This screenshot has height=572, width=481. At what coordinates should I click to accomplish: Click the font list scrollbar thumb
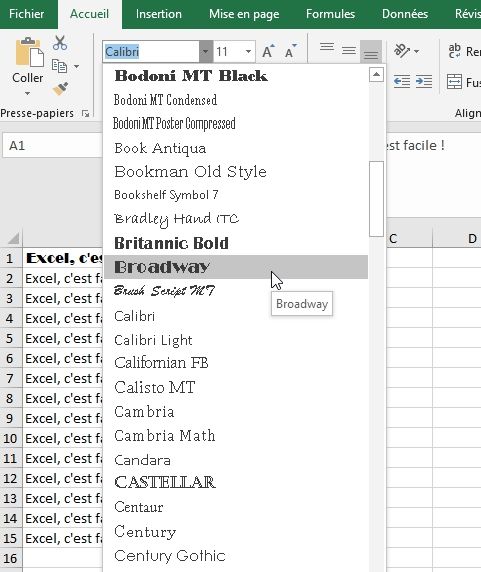376,199
